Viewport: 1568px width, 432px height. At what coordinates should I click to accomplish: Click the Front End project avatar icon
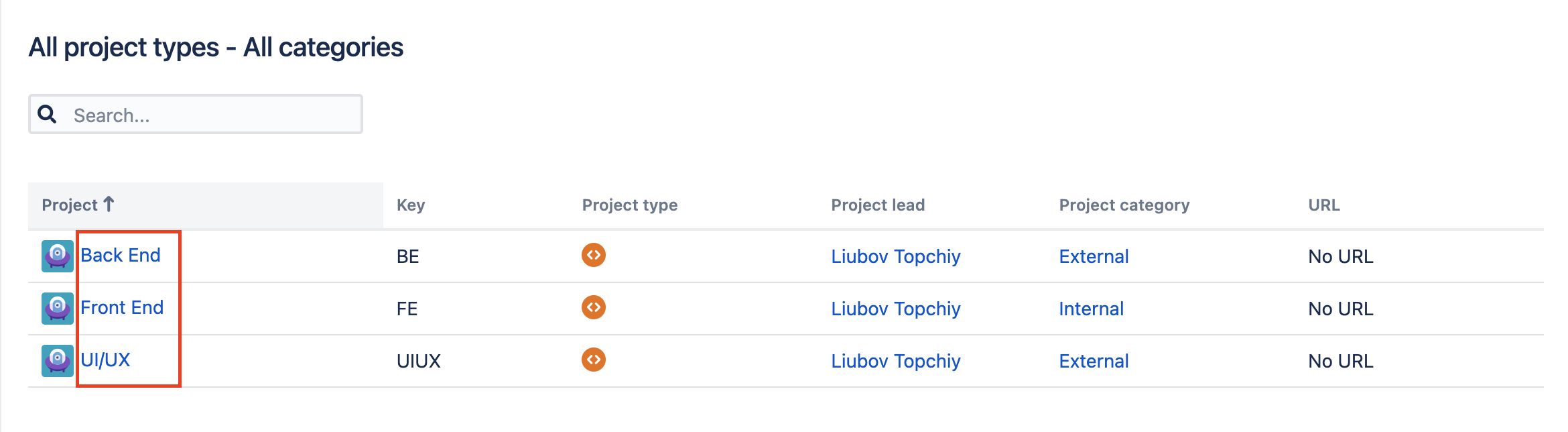click(58, 309)
